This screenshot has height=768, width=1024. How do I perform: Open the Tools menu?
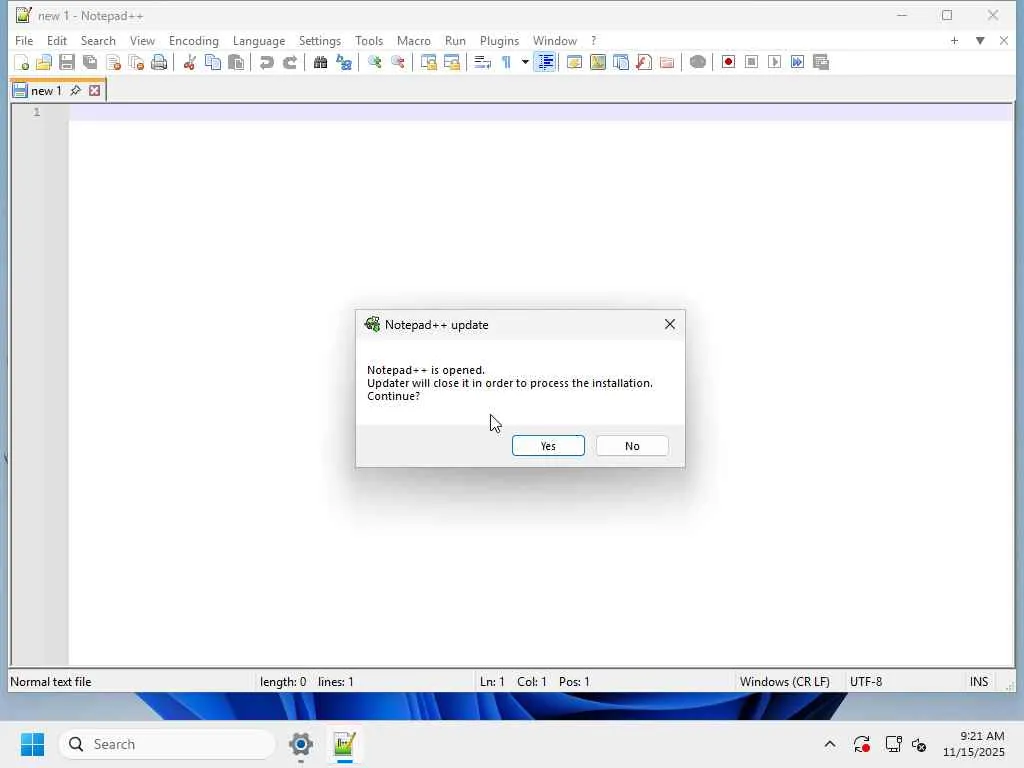tap(369, 40)
